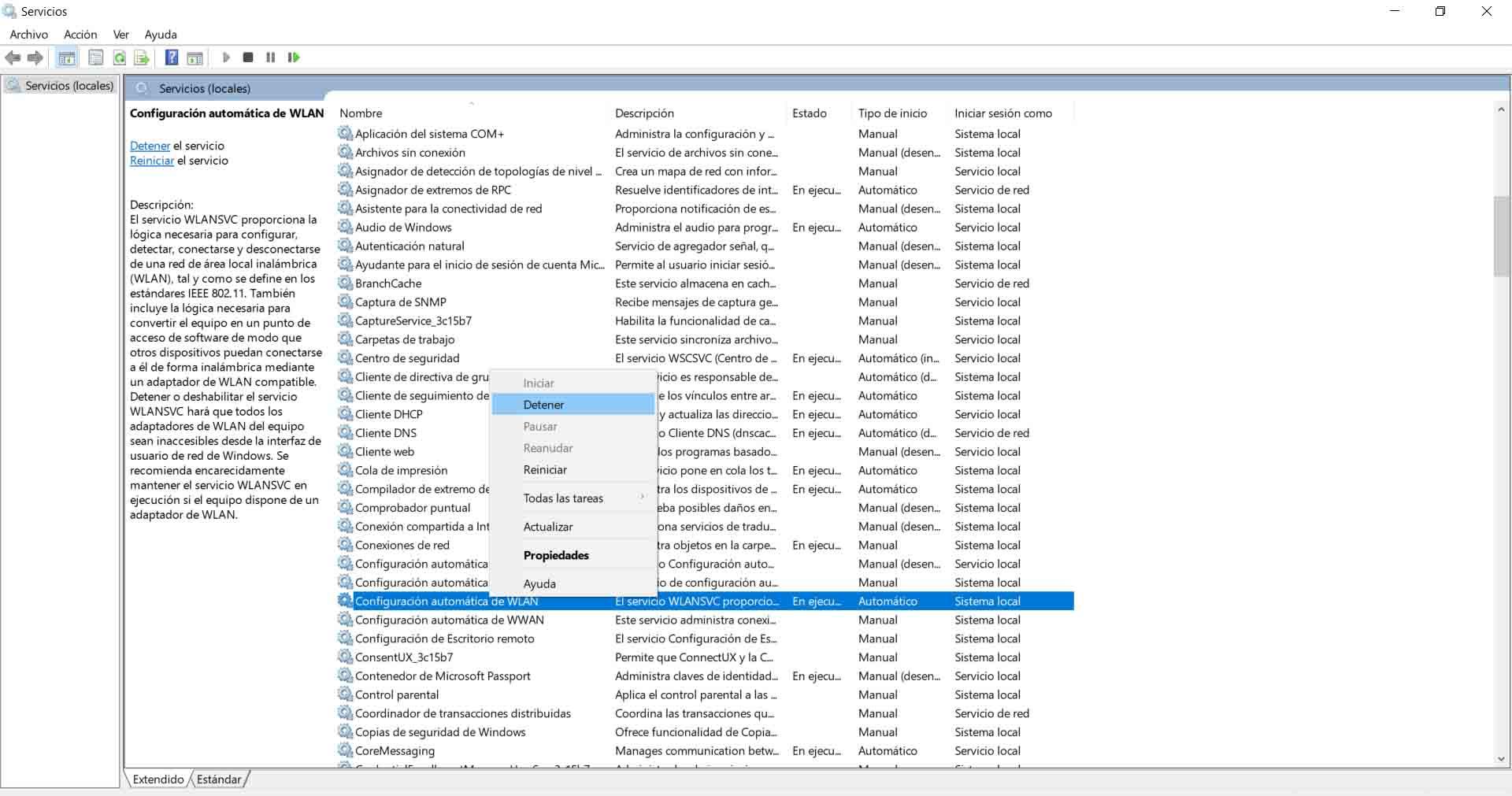Click the scrollbar up arrow in services list
Screen dimensions: 1512x796
(1502, 109)
